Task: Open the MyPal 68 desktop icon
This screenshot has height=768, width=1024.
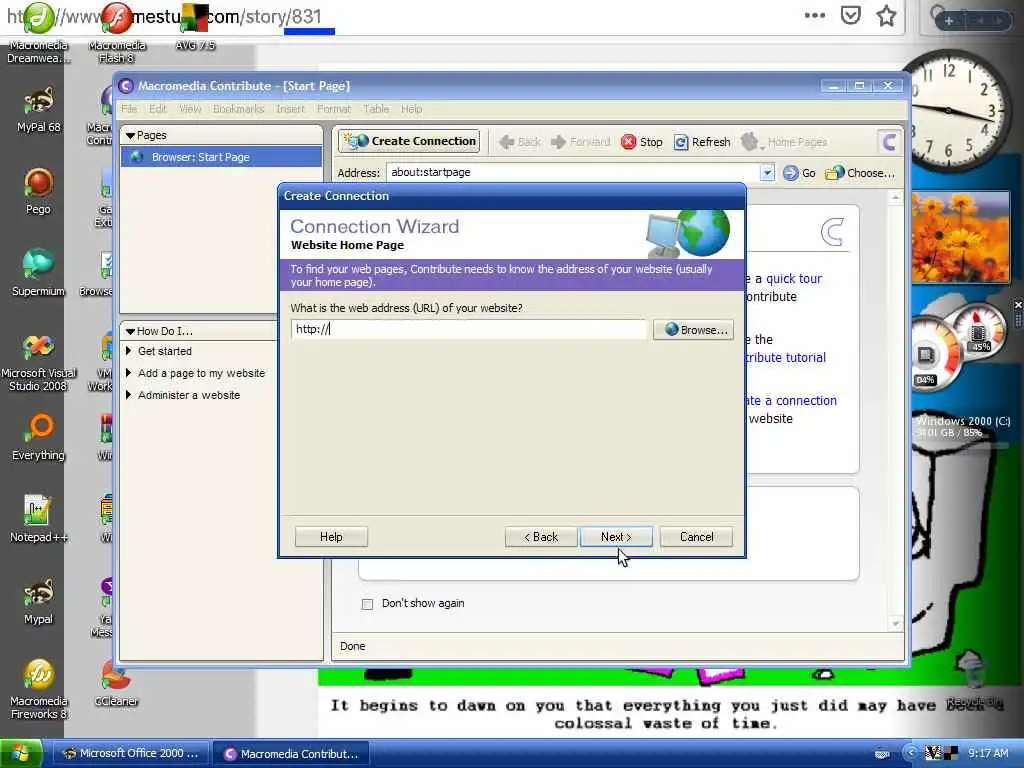Action: (x=39, y=110)
